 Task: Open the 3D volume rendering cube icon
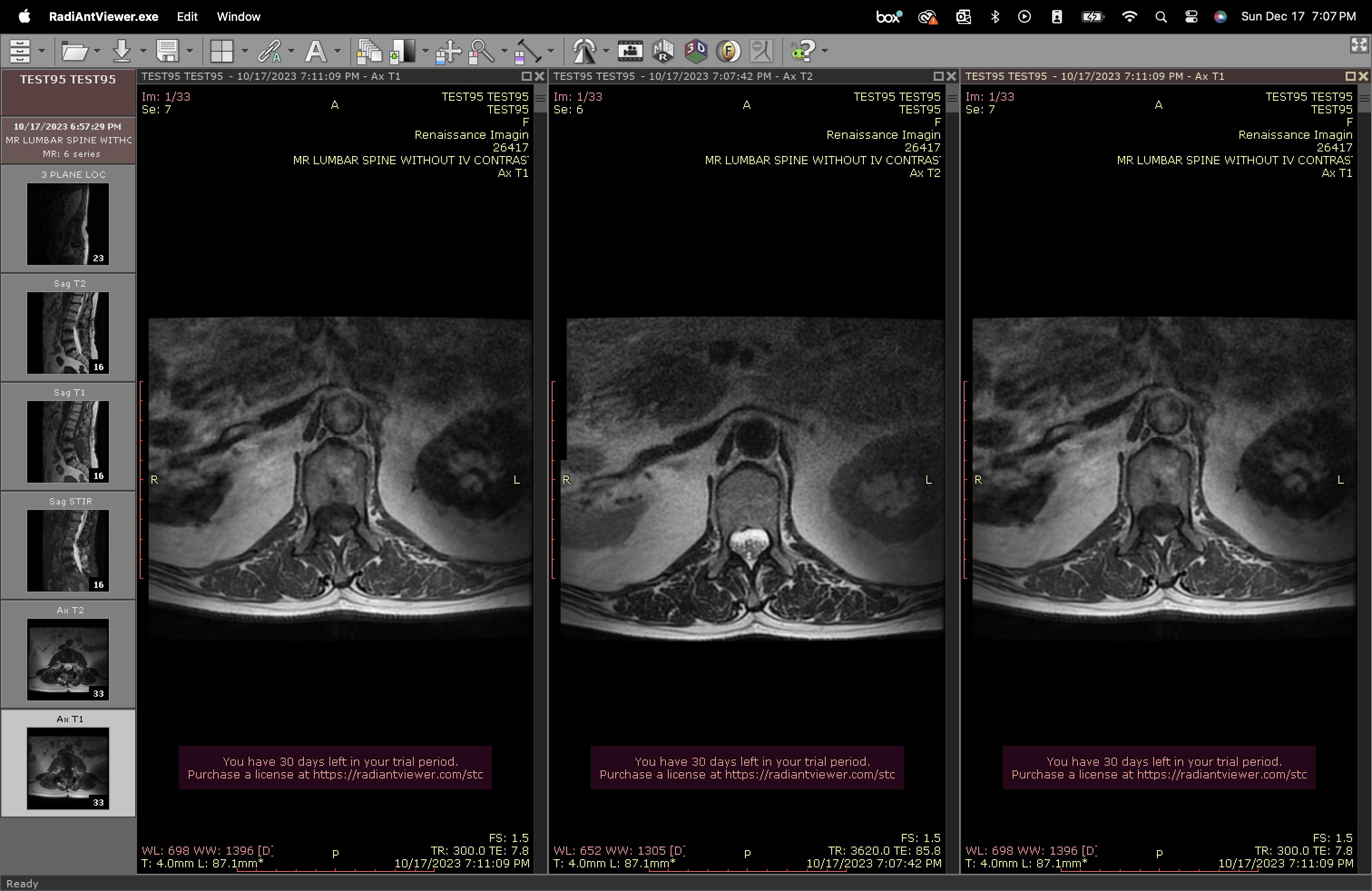(x=696, y=51)
